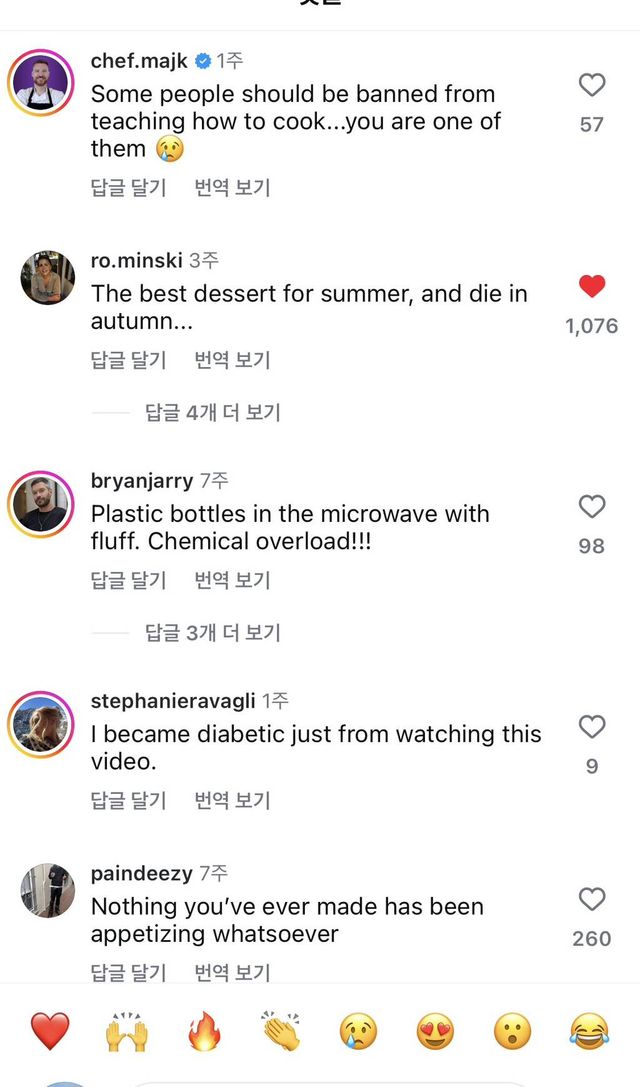Open paindeezy's profile picture
This screenshot has width=640, height=1087.
tap(47, 891)
